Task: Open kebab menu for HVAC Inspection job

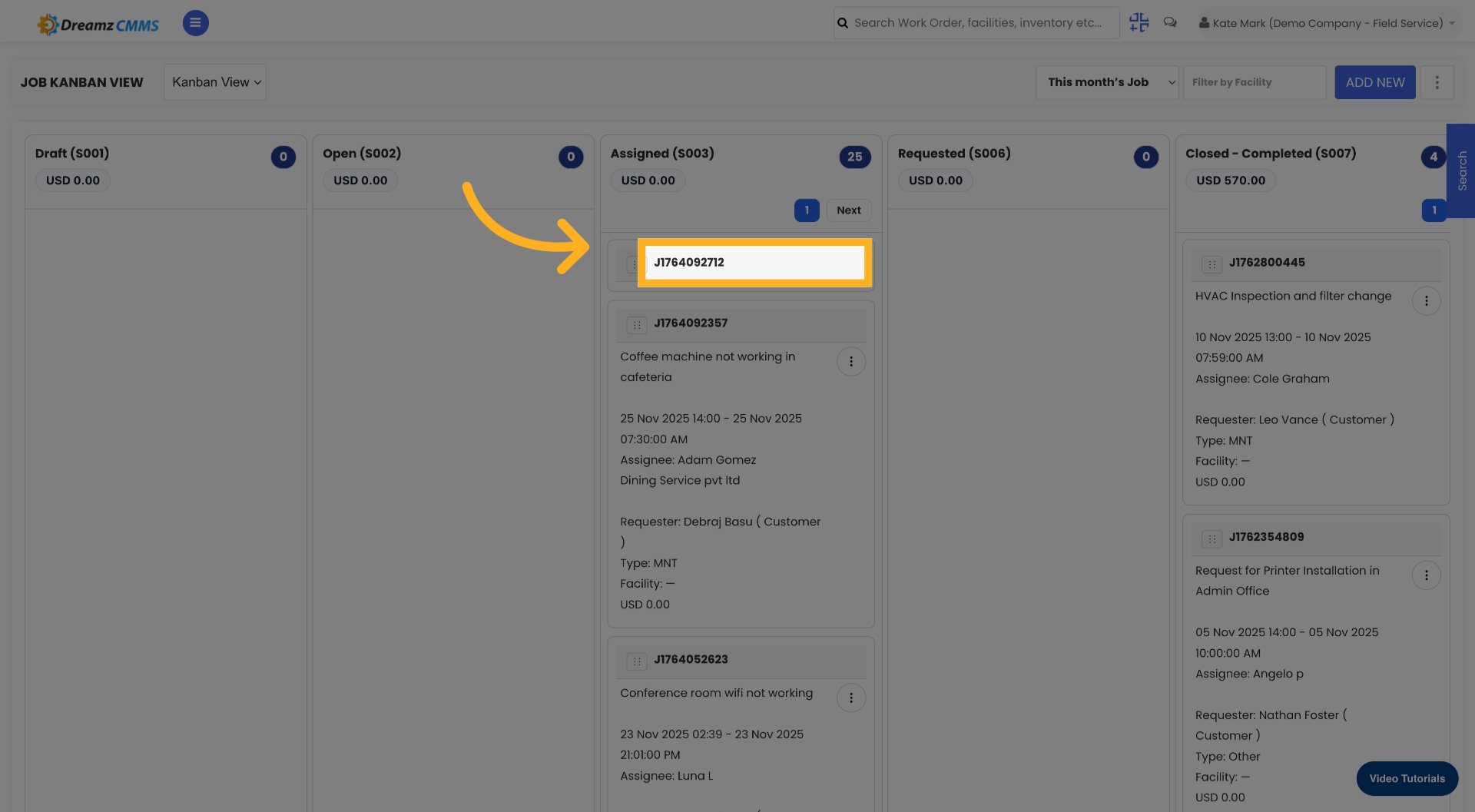Action: pyautogui.click(x=1427, y=300)
